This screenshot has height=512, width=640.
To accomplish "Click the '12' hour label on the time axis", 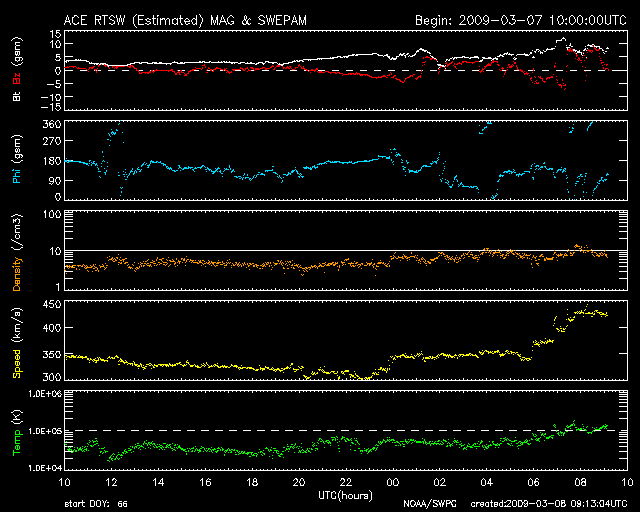I will tap(111, 483).
